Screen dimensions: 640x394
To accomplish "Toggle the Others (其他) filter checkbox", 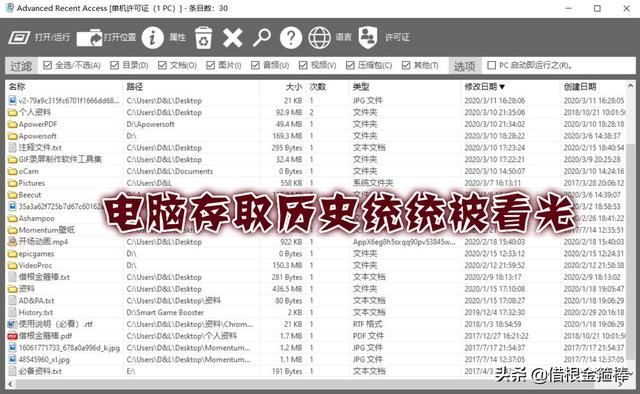I will point(406,65).
